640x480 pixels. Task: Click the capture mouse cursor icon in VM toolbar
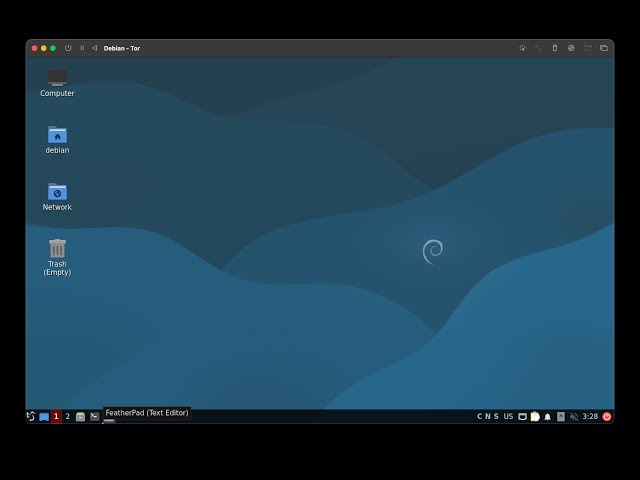tap(522, 48)
